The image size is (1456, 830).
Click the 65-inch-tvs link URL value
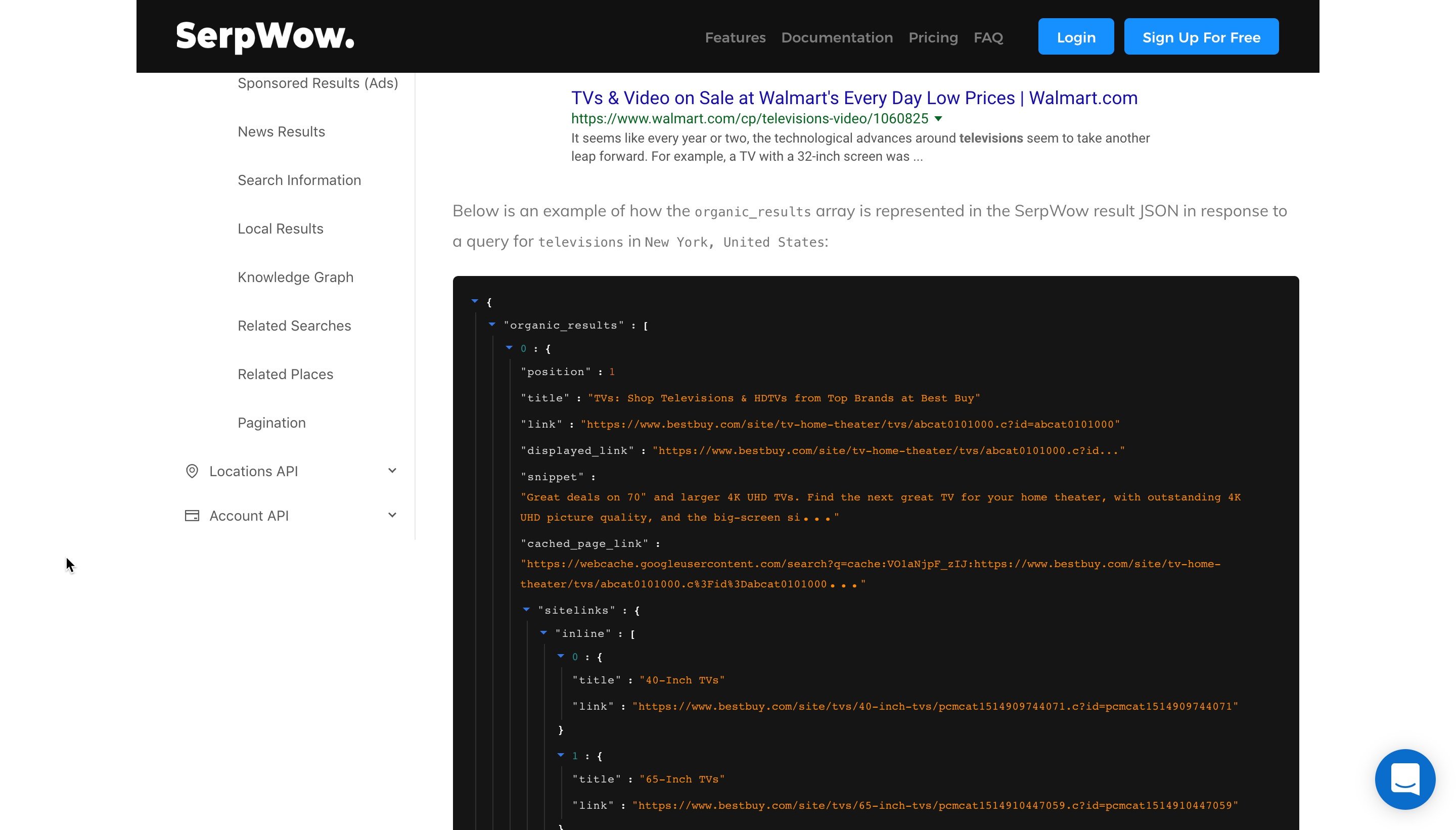click(x=935, y=806)
